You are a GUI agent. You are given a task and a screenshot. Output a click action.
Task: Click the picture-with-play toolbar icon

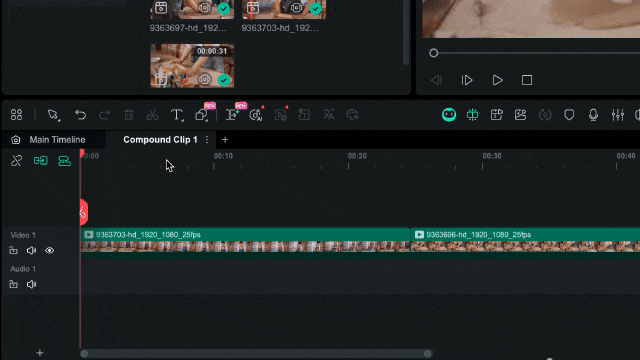pos(520,115)
